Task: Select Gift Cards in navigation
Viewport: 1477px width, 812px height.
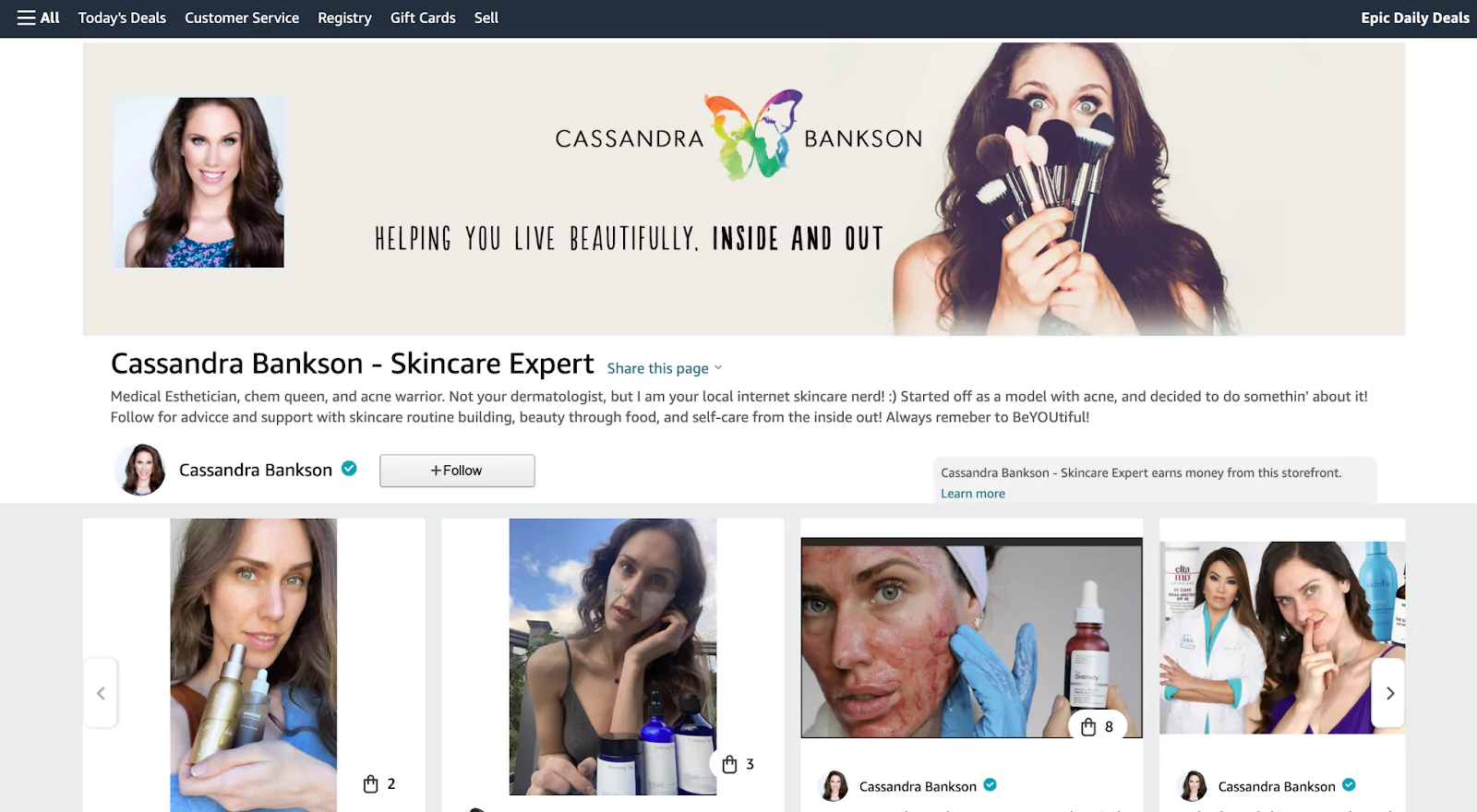Action: 423,18
